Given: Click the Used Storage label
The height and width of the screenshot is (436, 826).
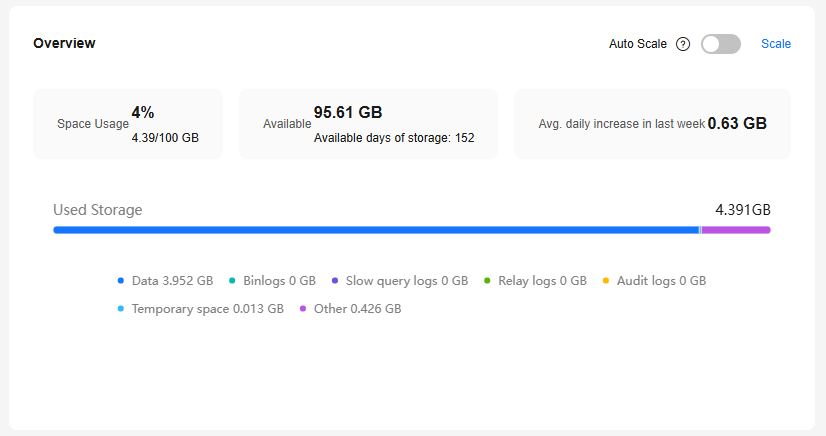Looking at the screenshot, I should (98, 210).
